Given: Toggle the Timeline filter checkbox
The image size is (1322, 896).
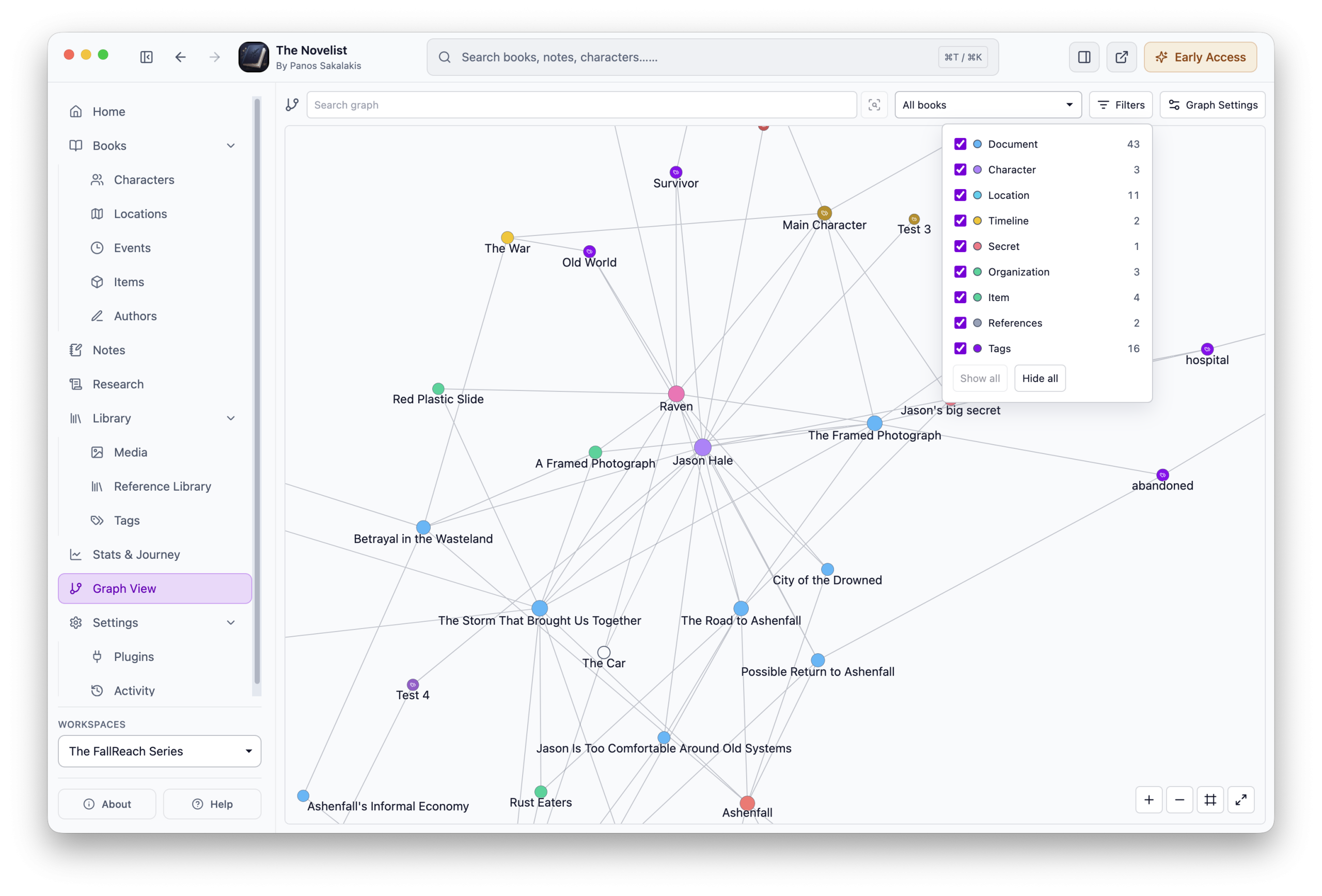Looking at the screenshot, I should (x=960, y=221).
